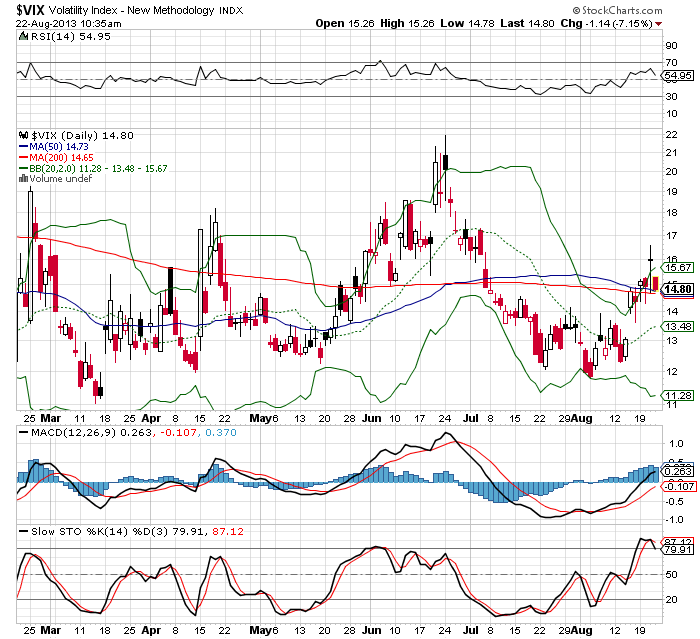
Task: Click the boxed 11.28 lower Bollinger band tag
Action: (x=679, y=395)
